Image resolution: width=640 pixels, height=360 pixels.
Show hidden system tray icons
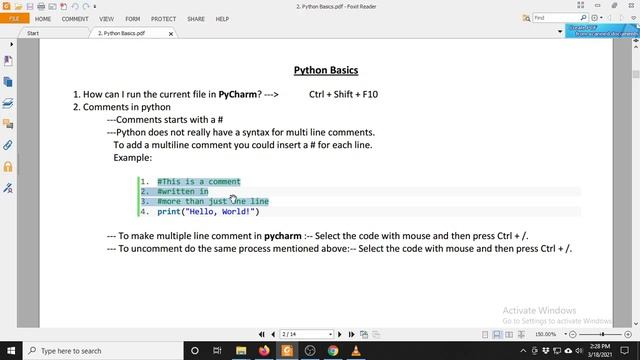click(x=523, y=351)
